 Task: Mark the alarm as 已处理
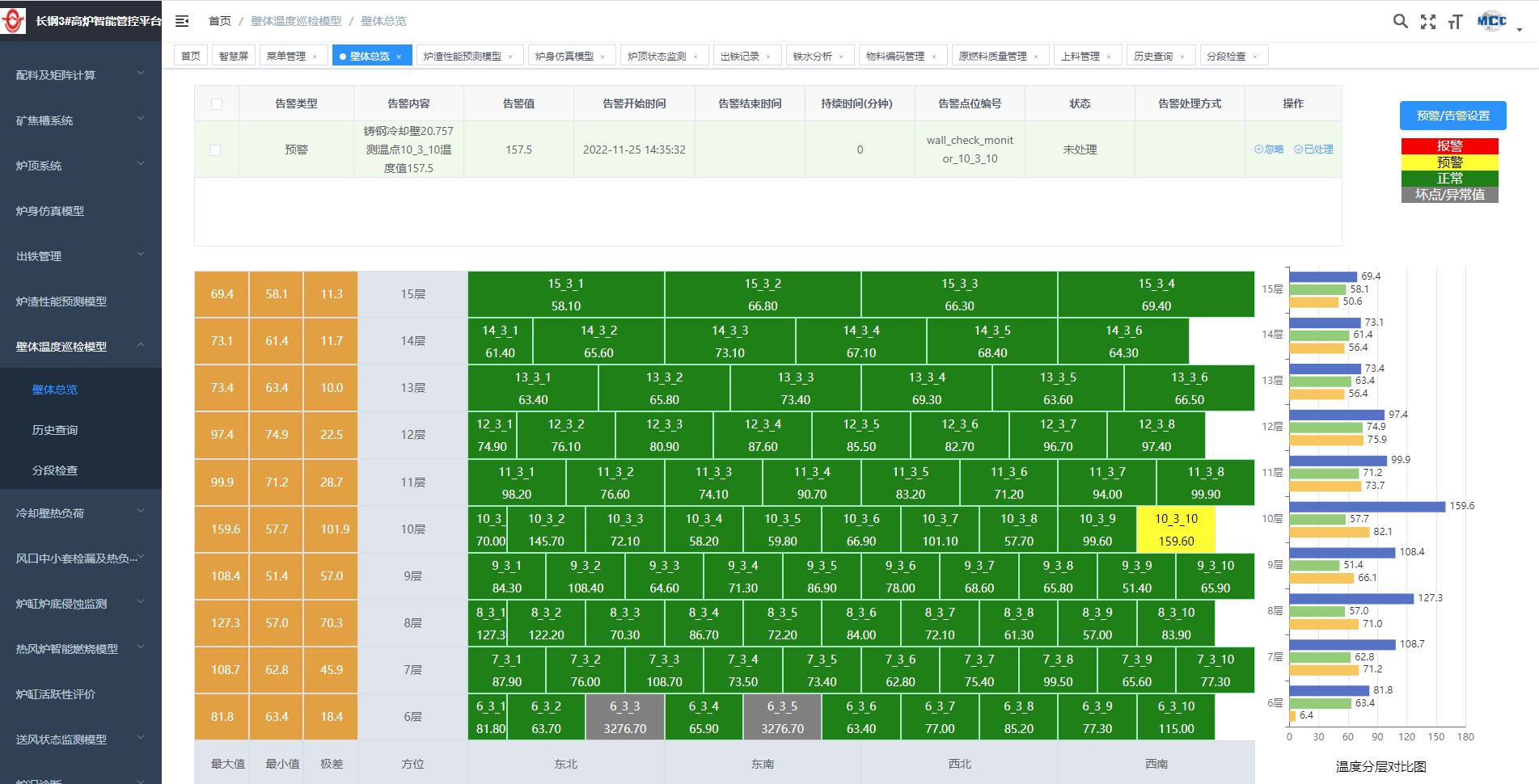pos(1314,150)
